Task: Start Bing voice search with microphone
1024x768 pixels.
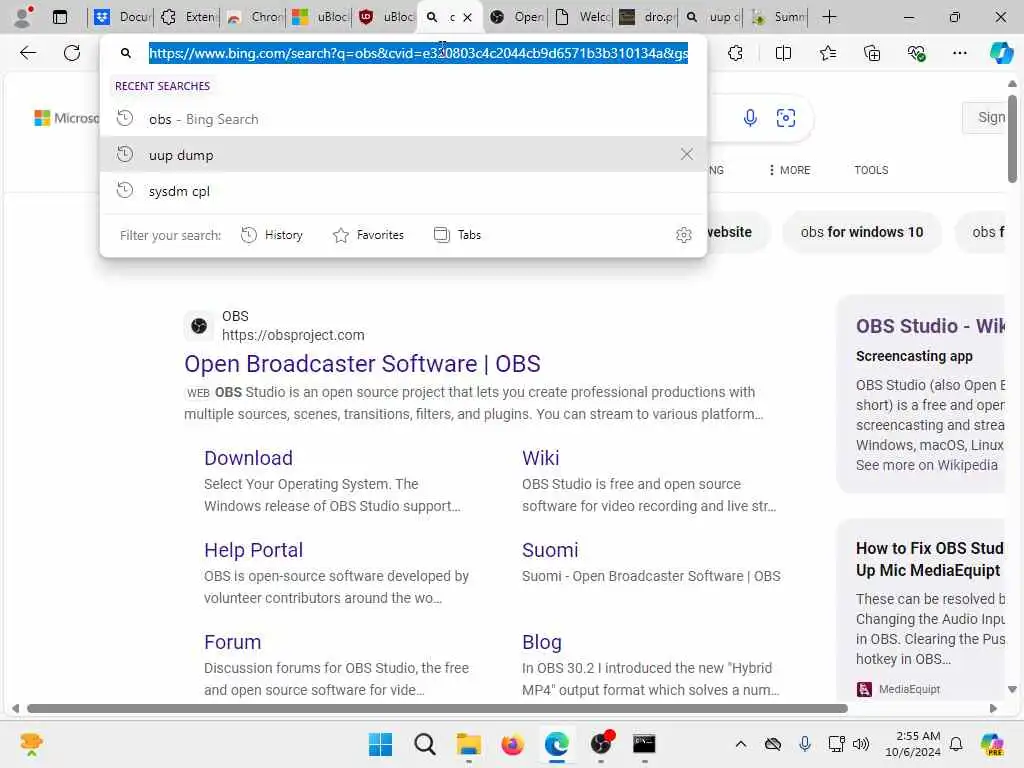Action: 750,118
